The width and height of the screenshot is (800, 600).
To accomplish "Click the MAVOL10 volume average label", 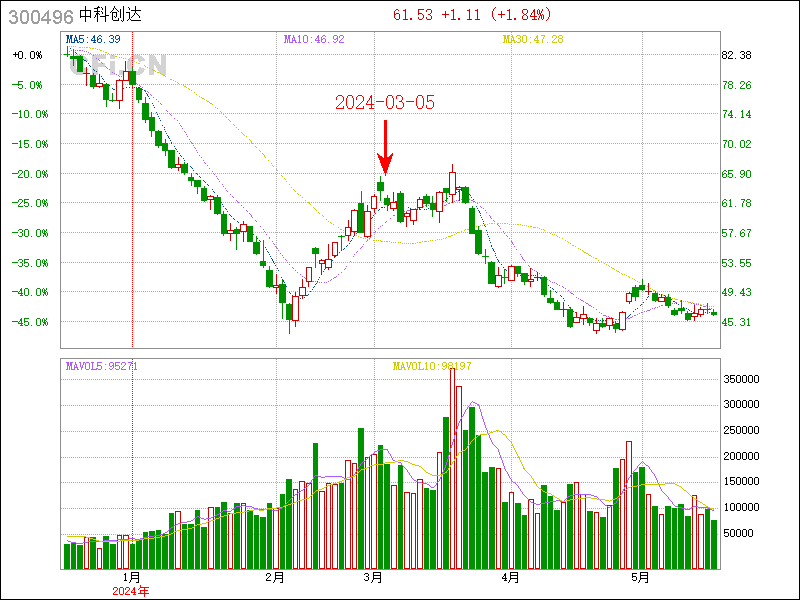I will pyautogui.click(x=431, y=366).
